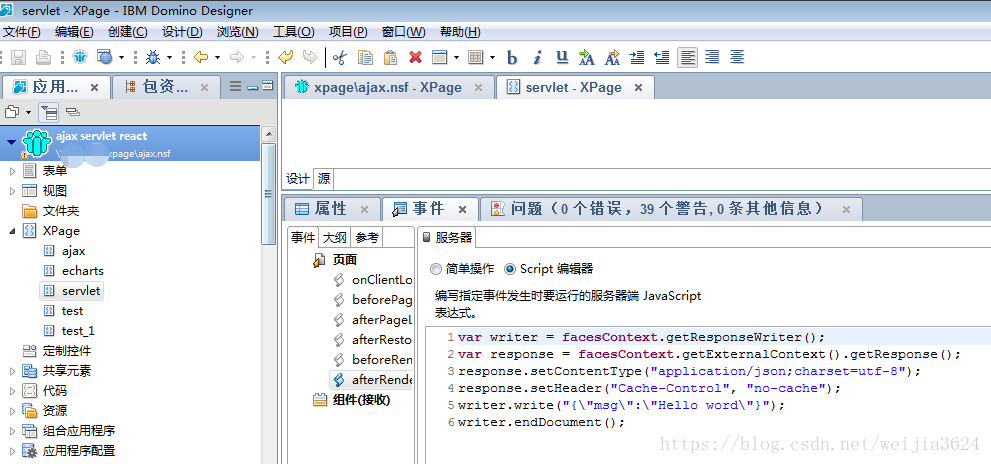This screenshot has height=464, width=991.
Task: Click the Preview in Web Browser icon
Action: click(x=104, y=58)
